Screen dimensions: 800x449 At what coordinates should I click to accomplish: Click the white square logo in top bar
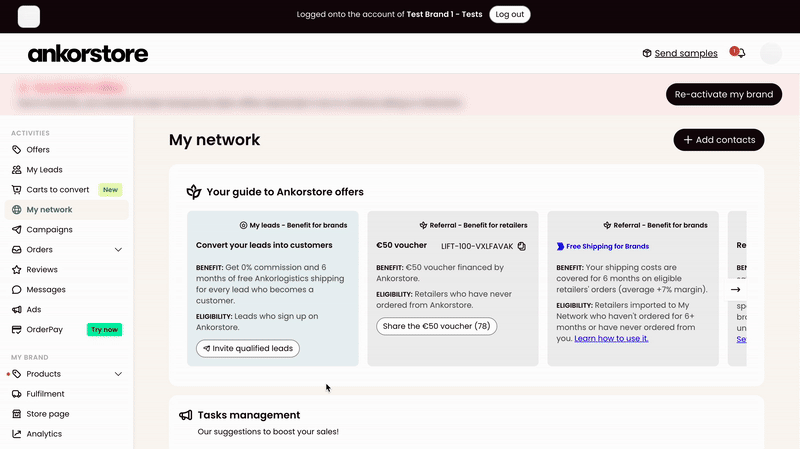[29, 16]
